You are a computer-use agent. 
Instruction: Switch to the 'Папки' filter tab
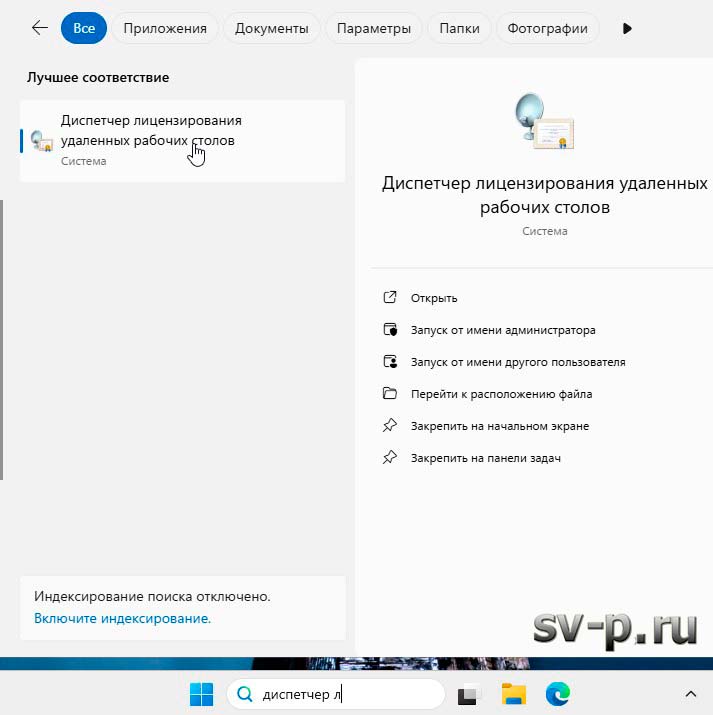tap(459, 28)
